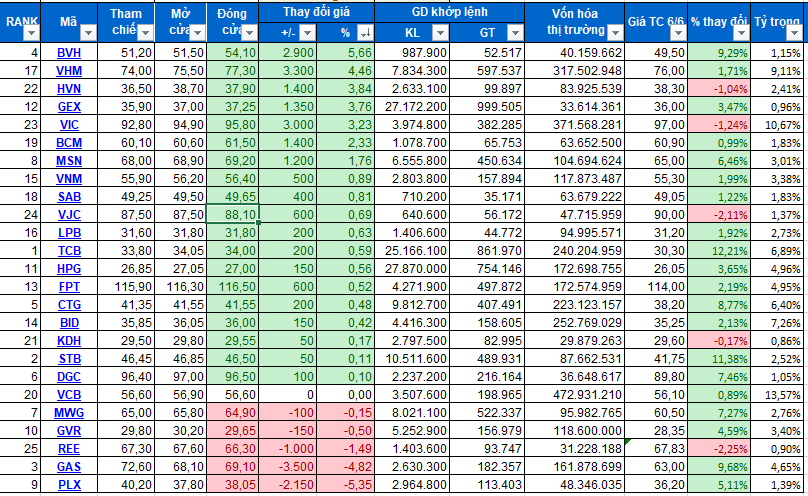Select cell 11,38% change for STB

(719, 359)
